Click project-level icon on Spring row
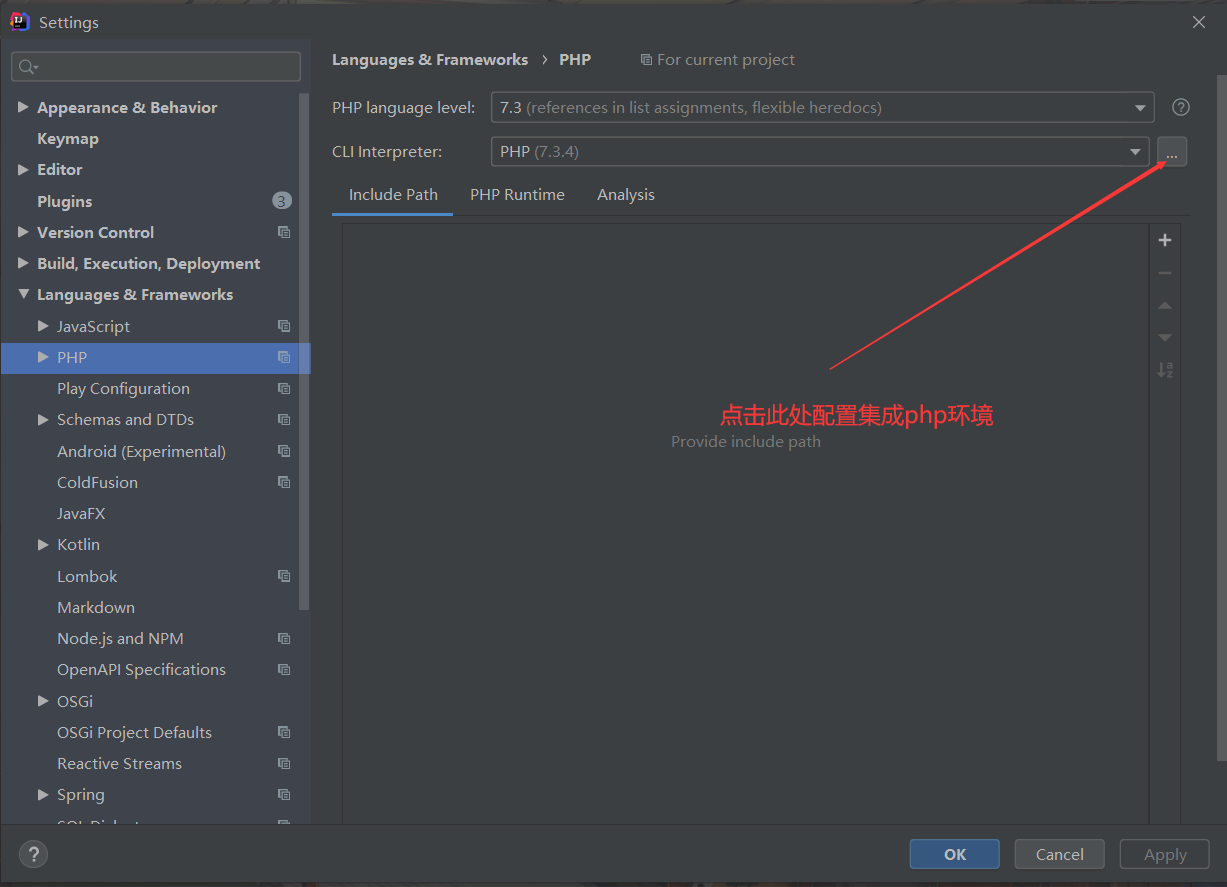This screenshot has width=1227, height=887. click(x=284, y=794)
